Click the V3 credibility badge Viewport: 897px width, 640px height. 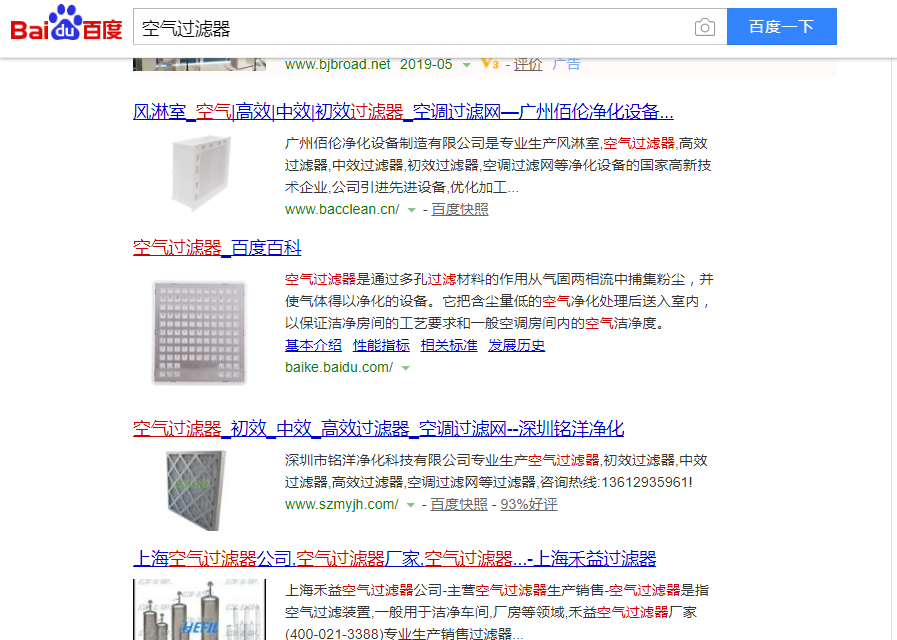(x=489, y=64)
